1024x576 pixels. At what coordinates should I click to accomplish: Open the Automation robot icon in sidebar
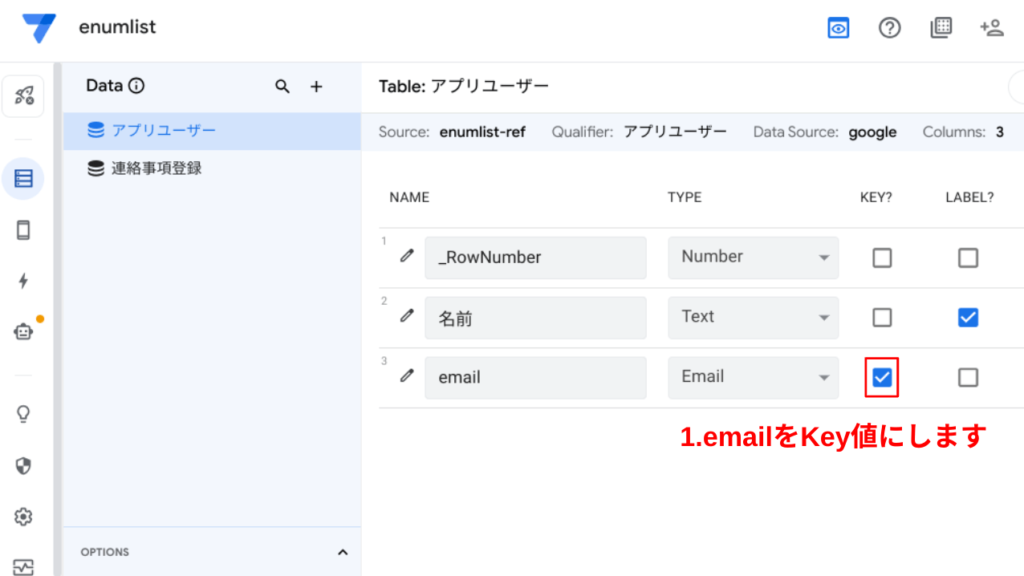point(23,332)
